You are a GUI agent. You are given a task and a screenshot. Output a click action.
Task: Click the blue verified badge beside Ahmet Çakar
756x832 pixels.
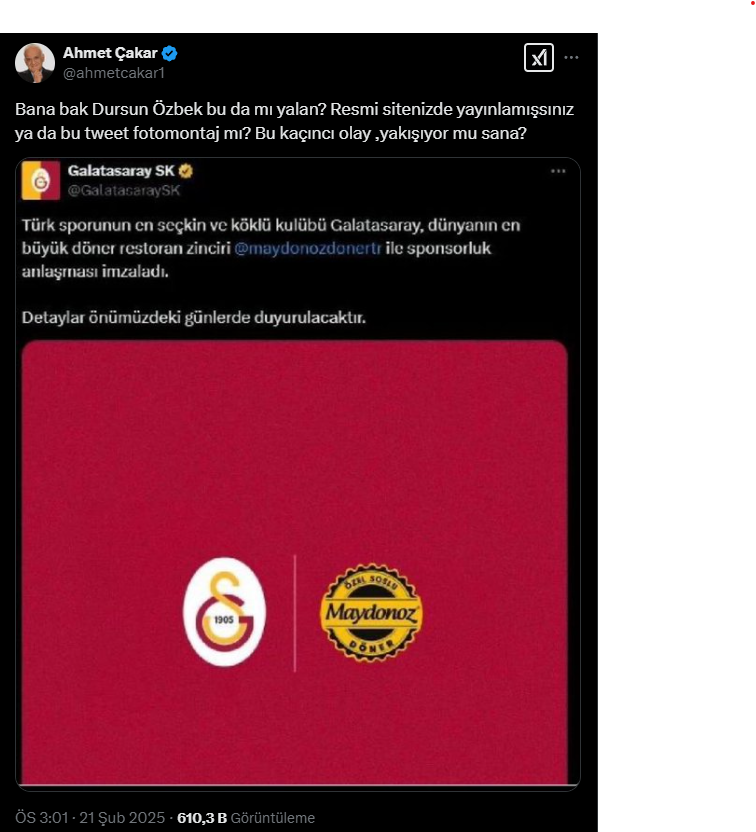(x=171, y=53)
